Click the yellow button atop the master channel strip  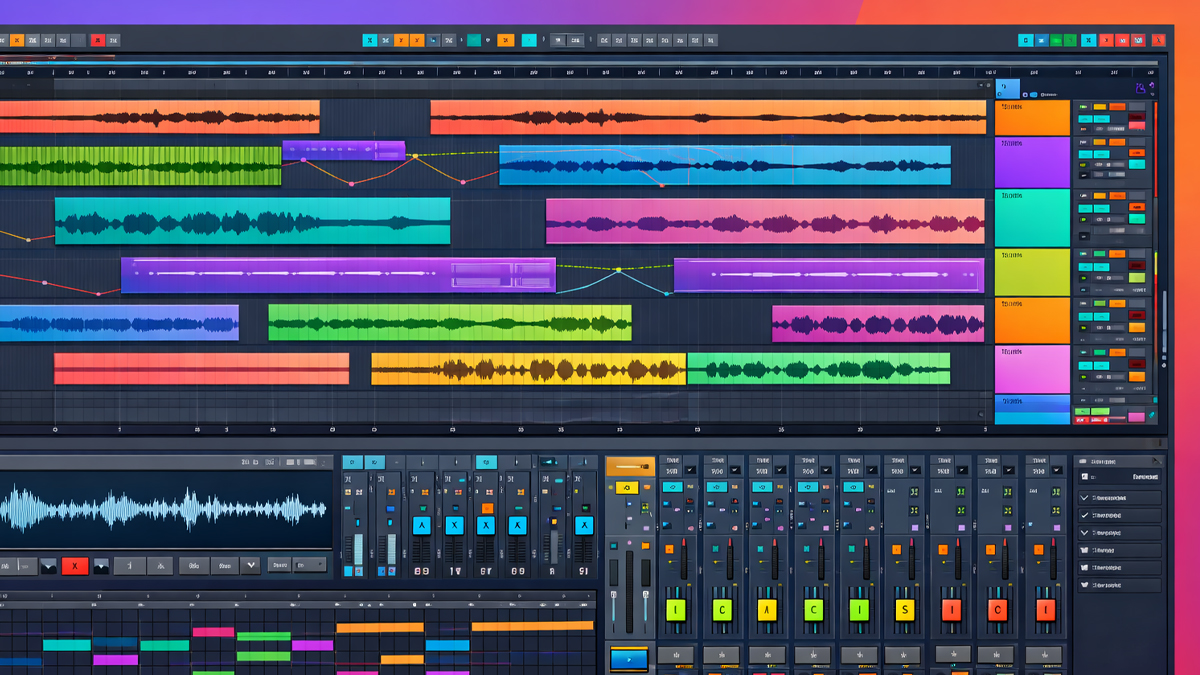pos(627,488)
